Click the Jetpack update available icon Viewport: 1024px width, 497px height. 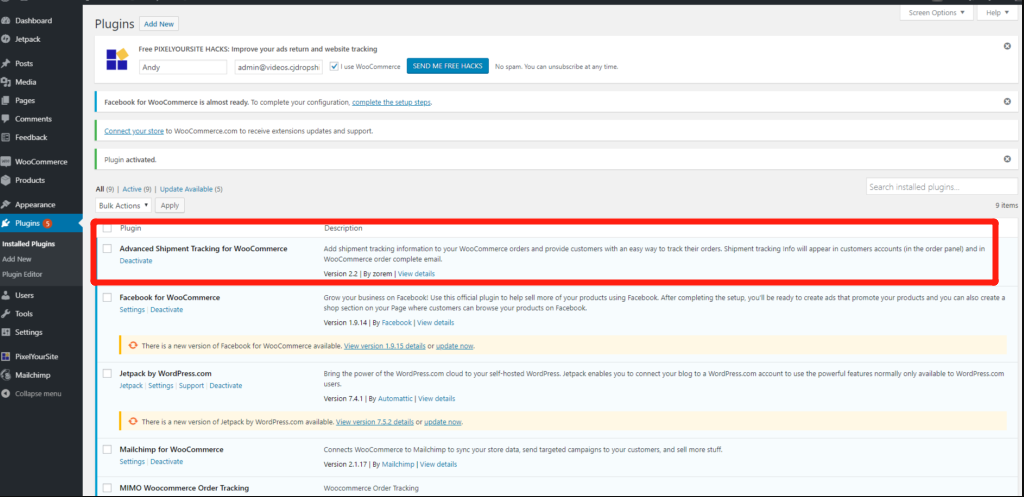133,421
